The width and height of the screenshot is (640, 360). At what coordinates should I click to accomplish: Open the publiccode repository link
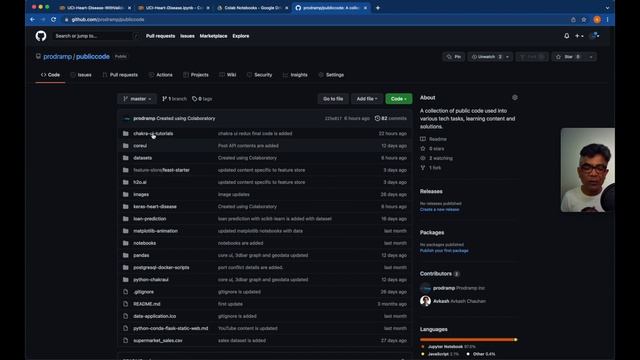[93, 56]
